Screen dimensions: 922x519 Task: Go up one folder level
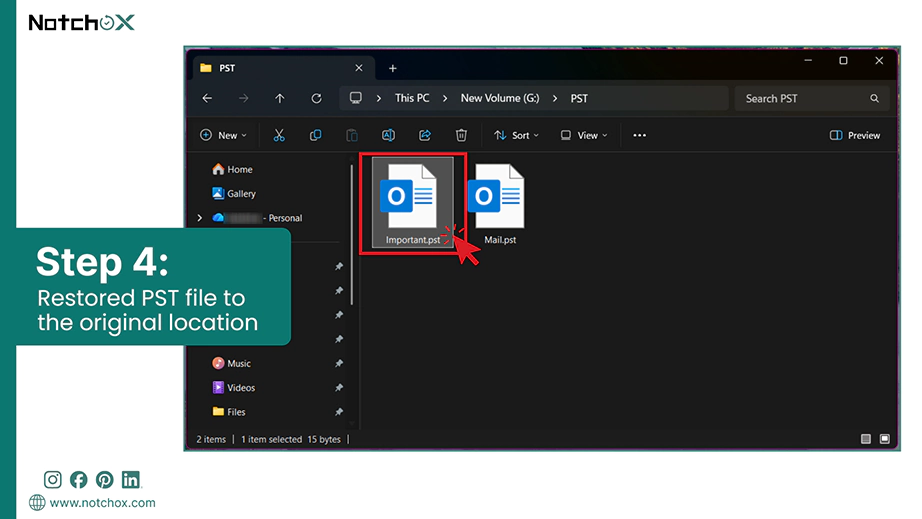pyautogui.click(x=280, y=98)
